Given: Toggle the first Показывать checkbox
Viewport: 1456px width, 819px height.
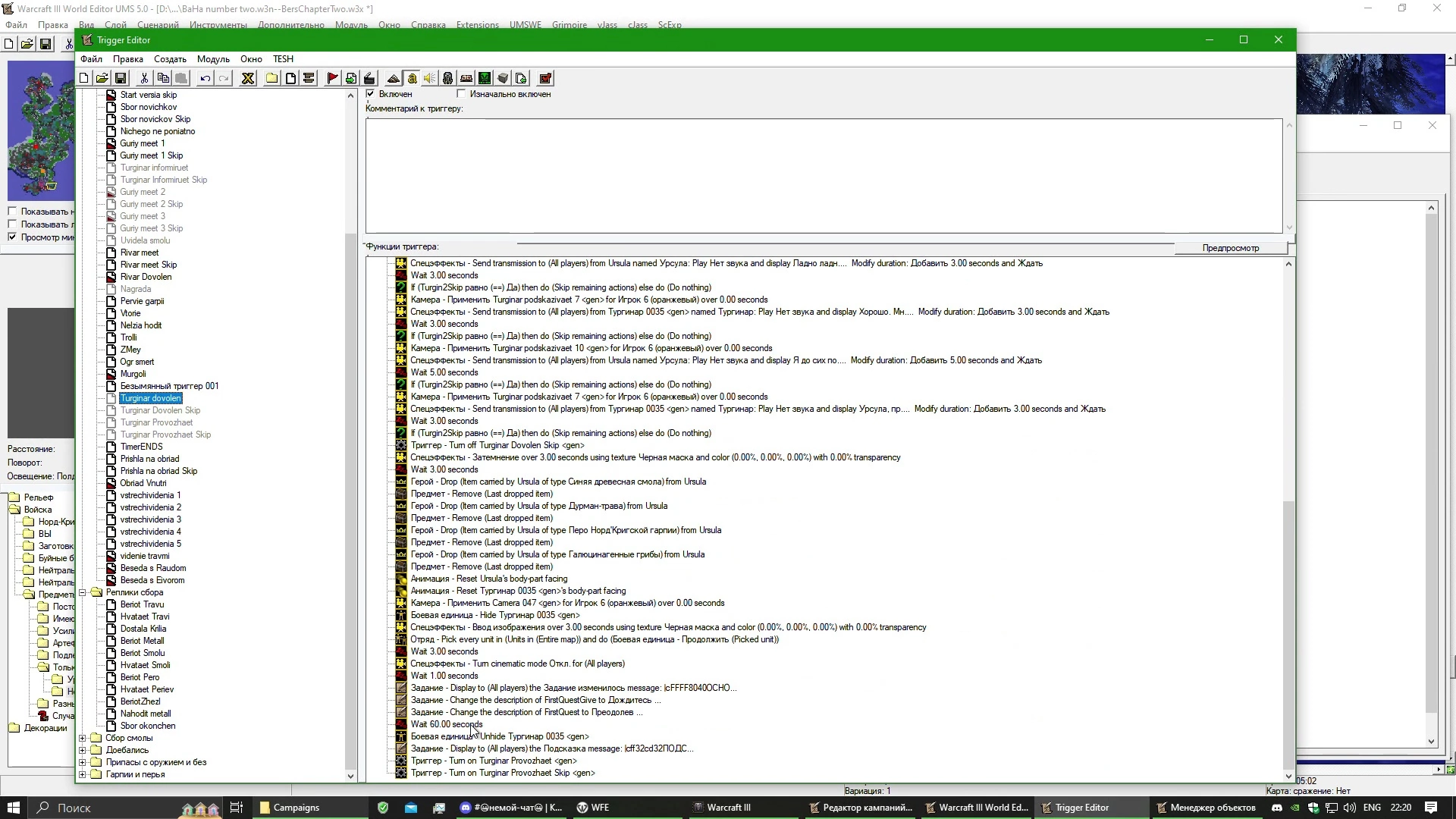Looking at the screenshot, I should pos(12,212).
